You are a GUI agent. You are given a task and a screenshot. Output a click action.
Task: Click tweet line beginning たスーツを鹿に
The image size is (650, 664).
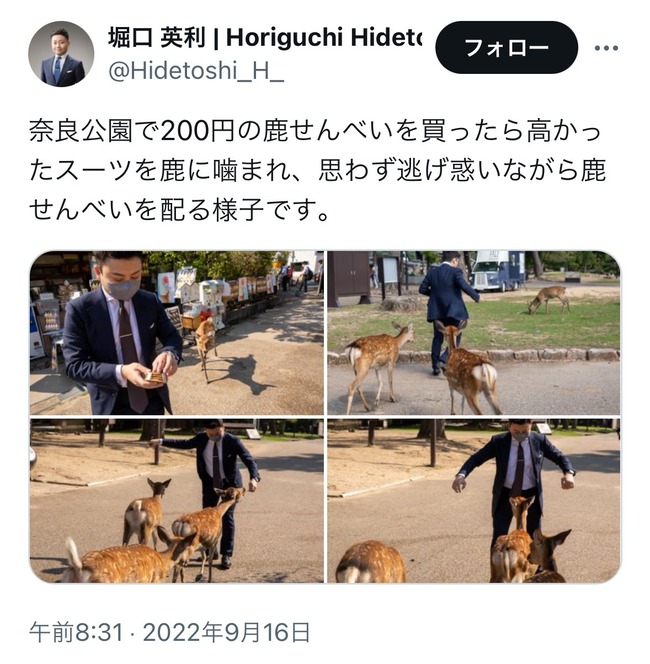coord(318,170)
